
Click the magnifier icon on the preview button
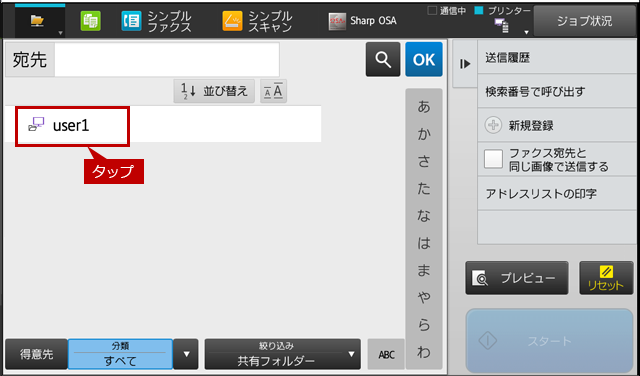(480, 278)
